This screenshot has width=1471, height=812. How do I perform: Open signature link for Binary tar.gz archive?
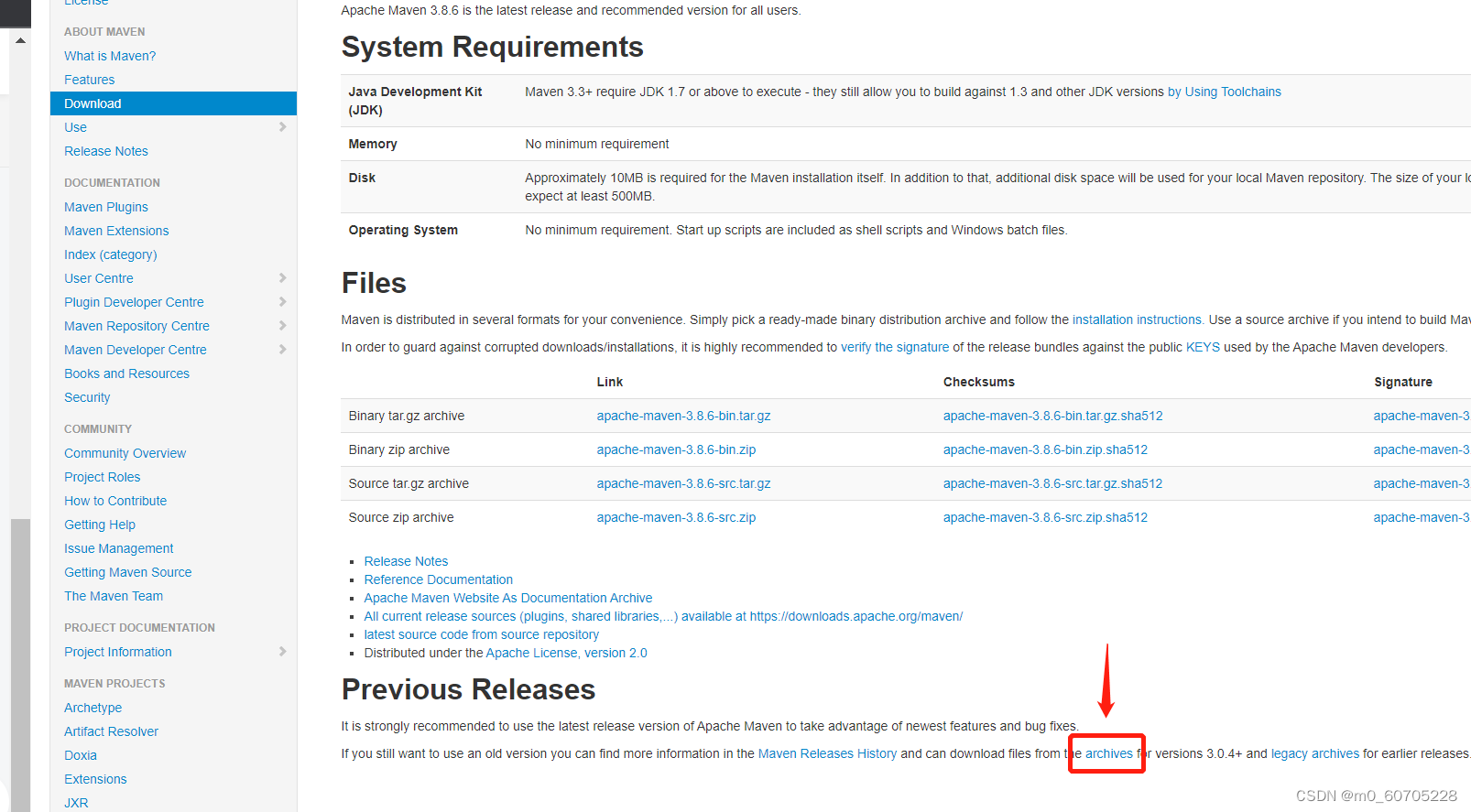[x=1422, y=416]
